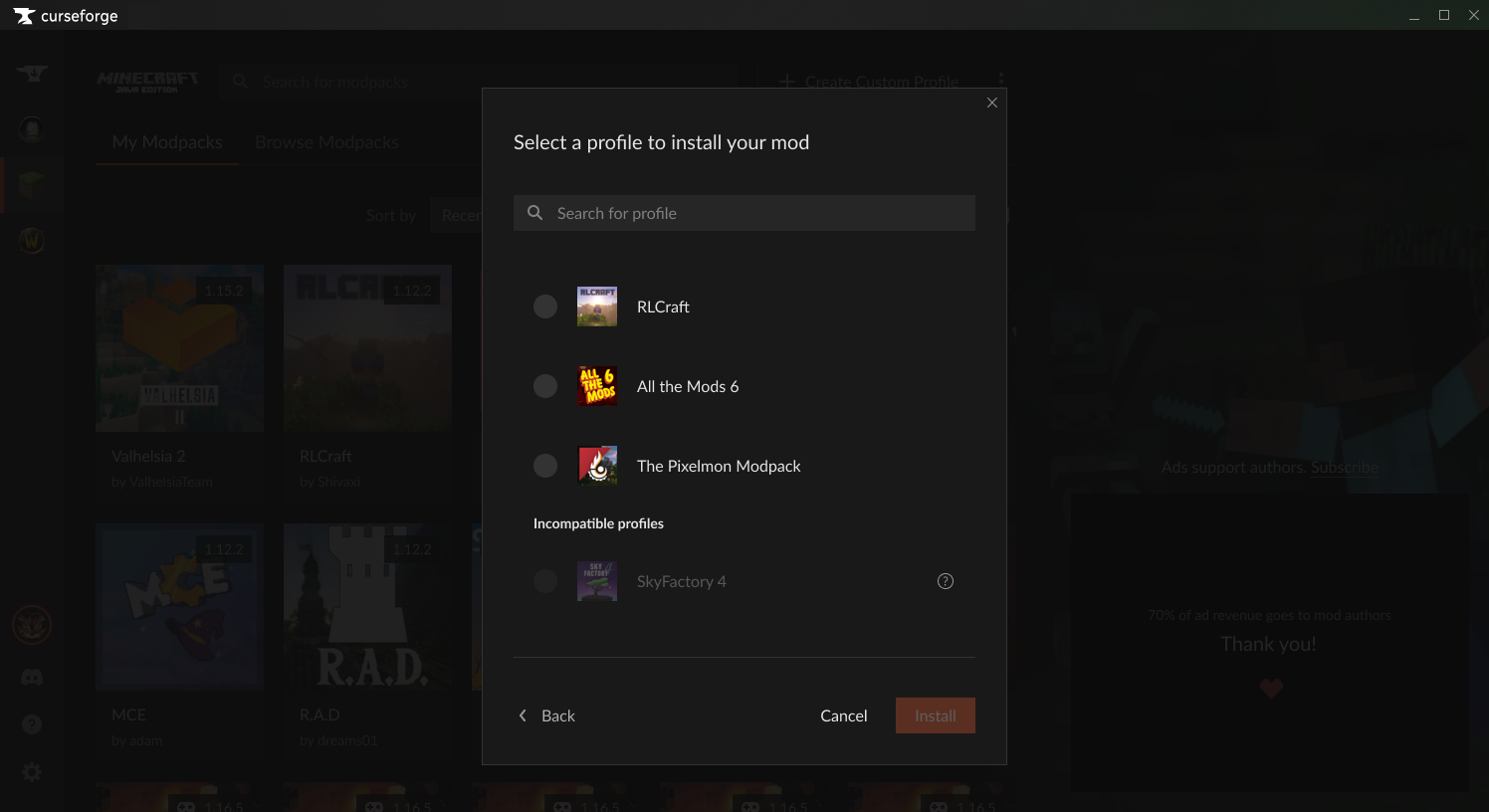
Task: Click the SkyFactory 4 label
Action: 682,581
